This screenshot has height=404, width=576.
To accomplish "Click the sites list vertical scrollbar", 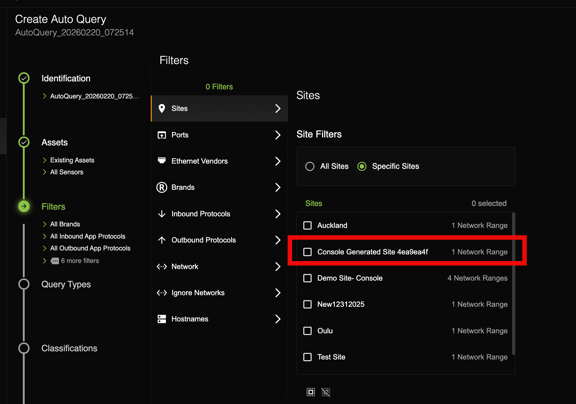I will coord(513,284).
